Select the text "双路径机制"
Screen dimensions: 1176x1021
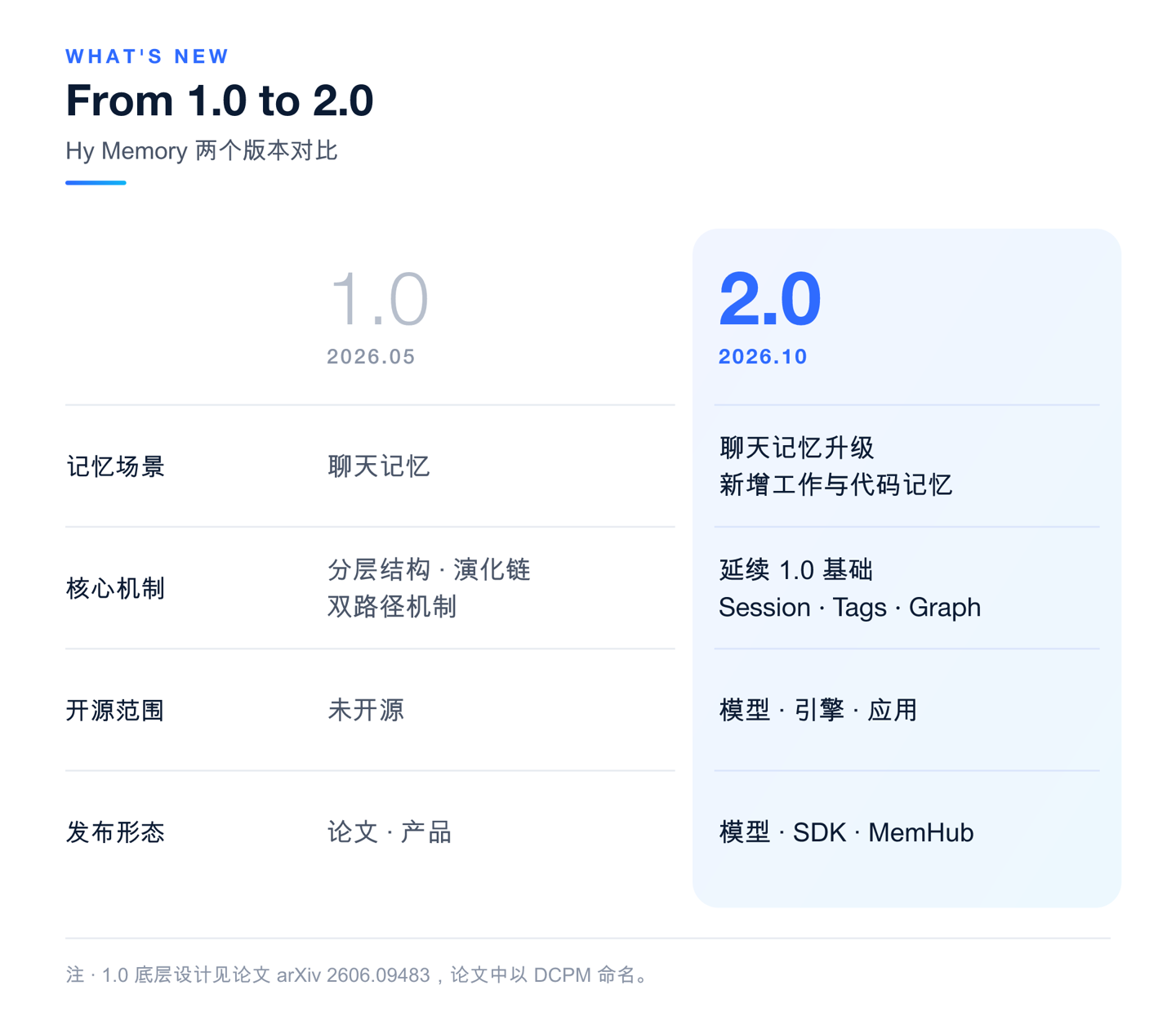pos(391,607)
